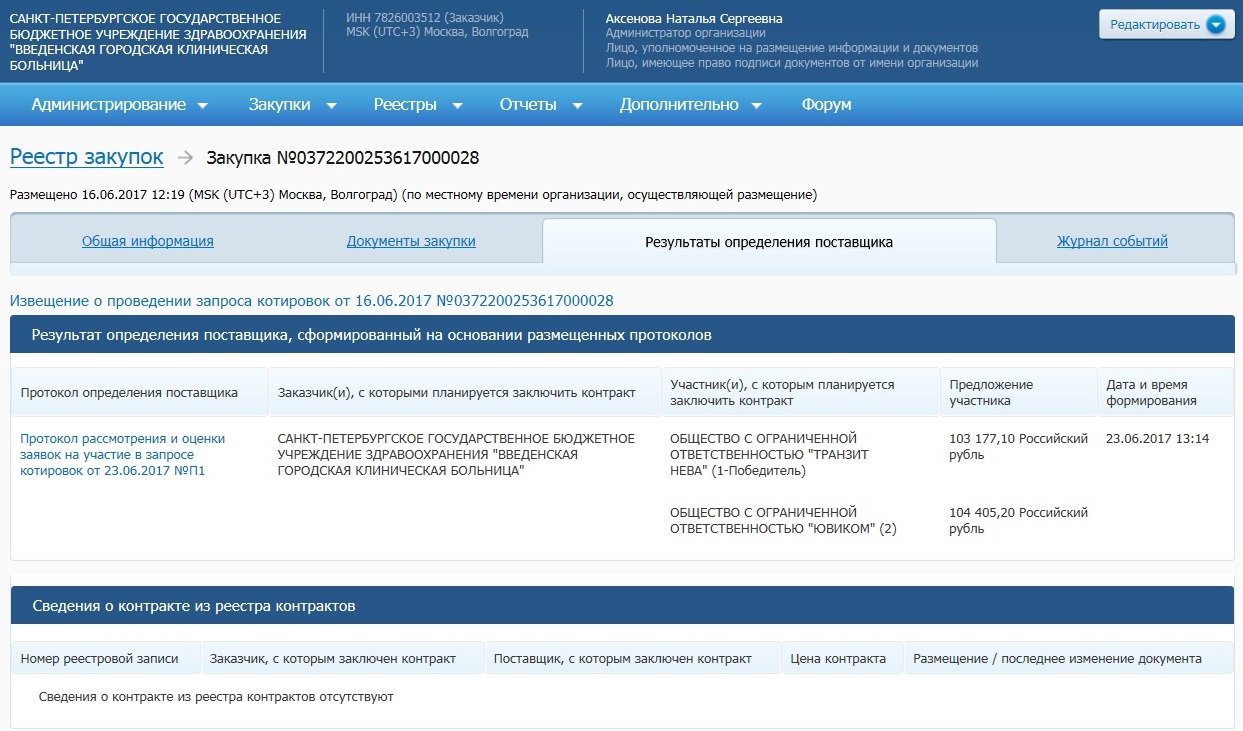Select the 23.06.2017 13:14 date cell
Screen dimensions: 1243x731
point(1158,439)
